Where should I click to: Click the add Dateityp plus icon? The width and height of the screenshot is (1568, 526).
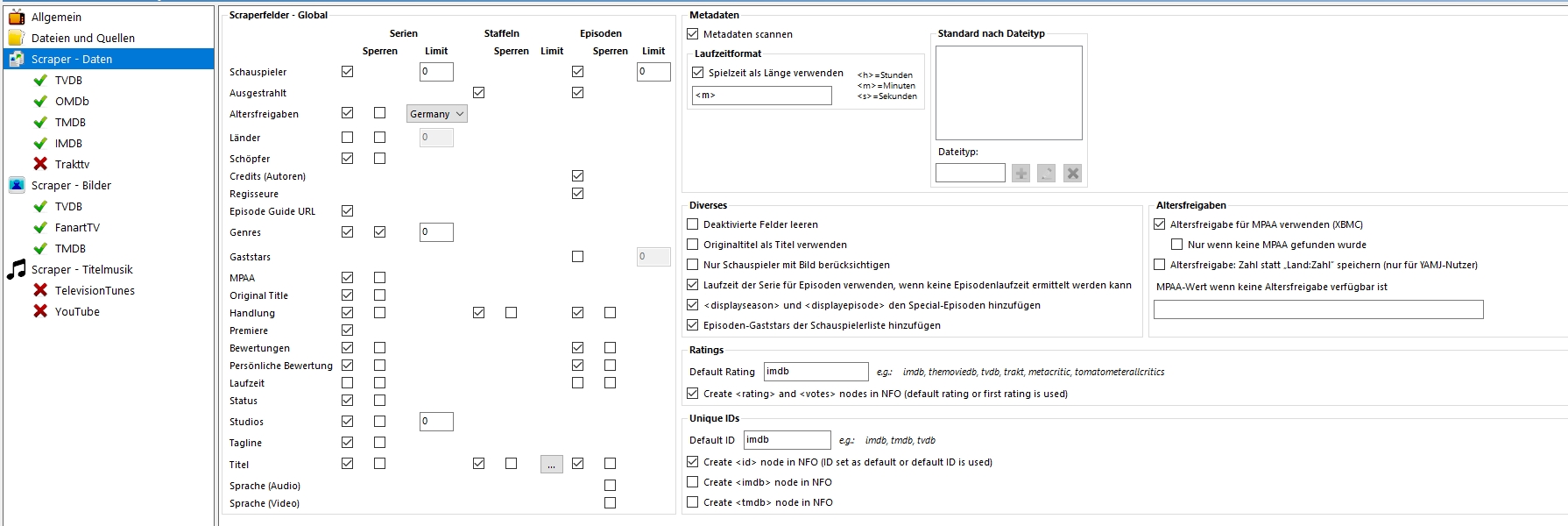point(1021,174)
